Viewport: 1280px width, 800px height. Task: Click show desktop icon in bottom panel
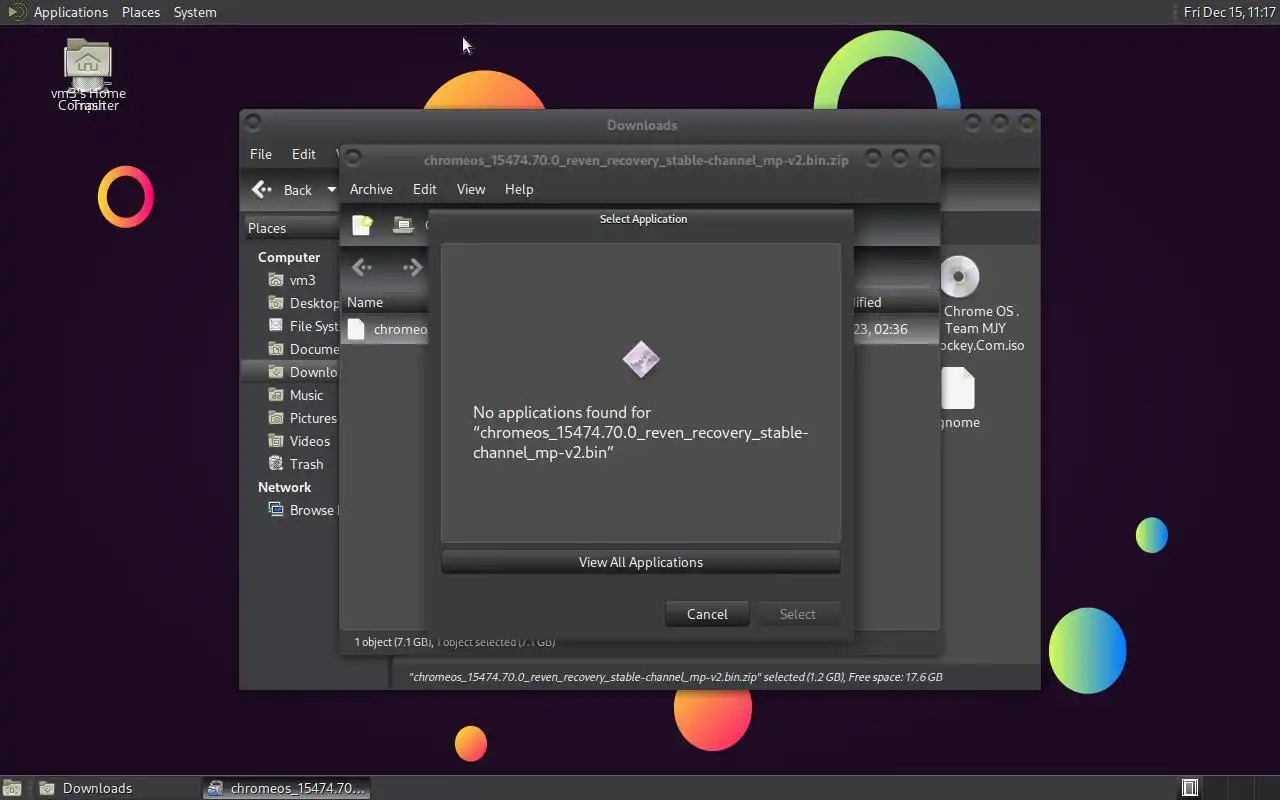tap(11, 788)
